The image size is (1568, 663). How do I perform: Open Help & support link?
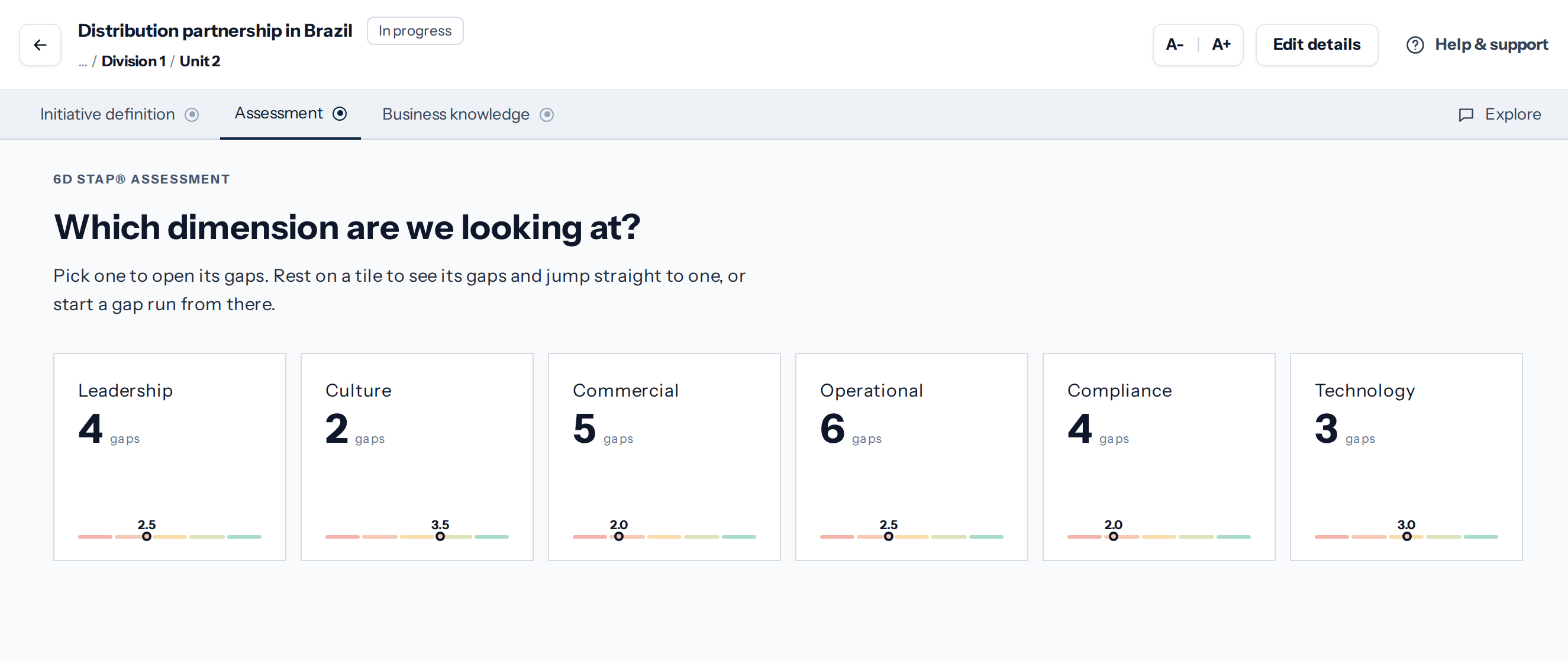point(1477,45)
